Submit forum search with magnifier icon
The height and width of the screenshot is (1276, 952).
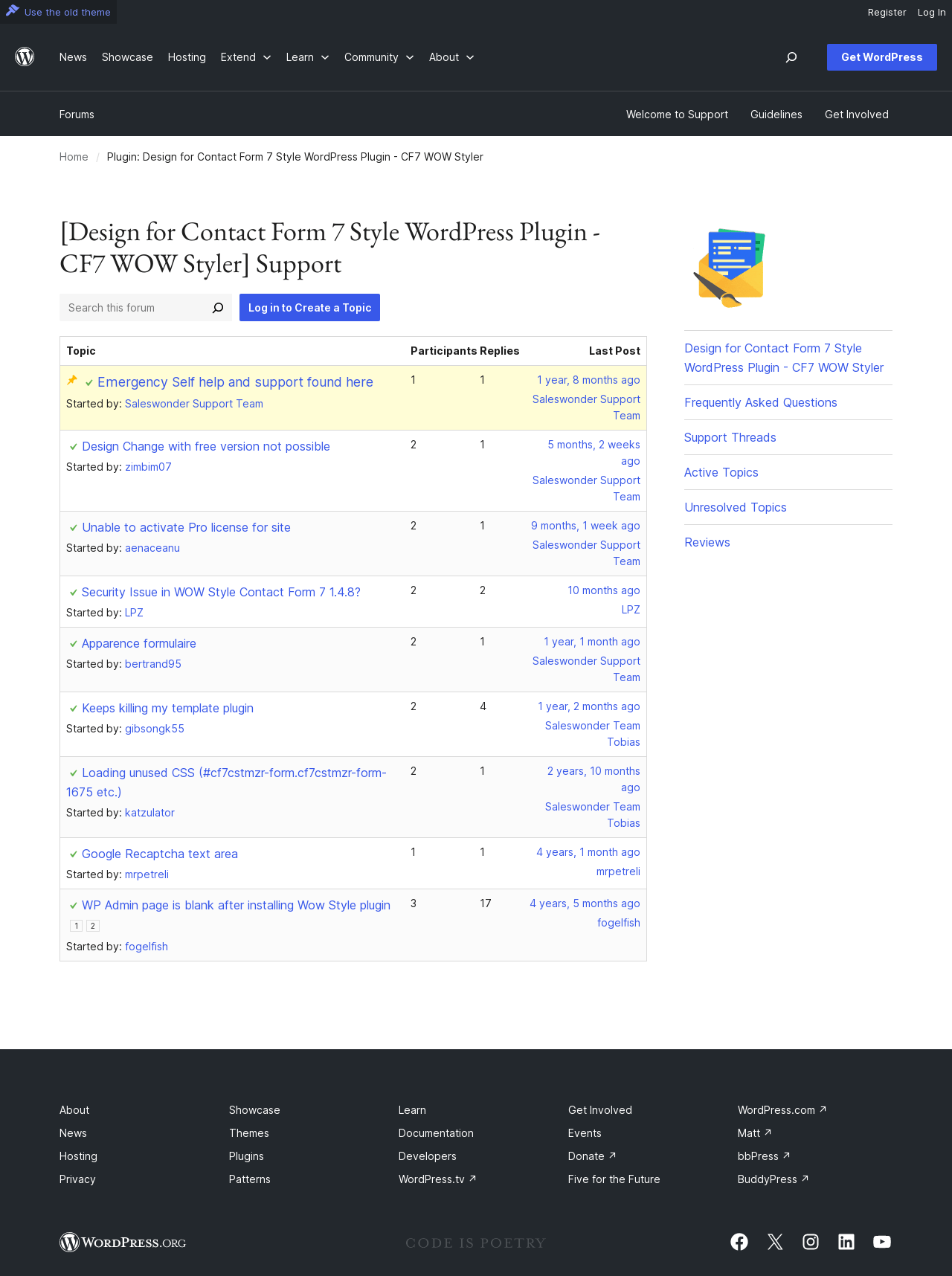[x=218, y=308]
